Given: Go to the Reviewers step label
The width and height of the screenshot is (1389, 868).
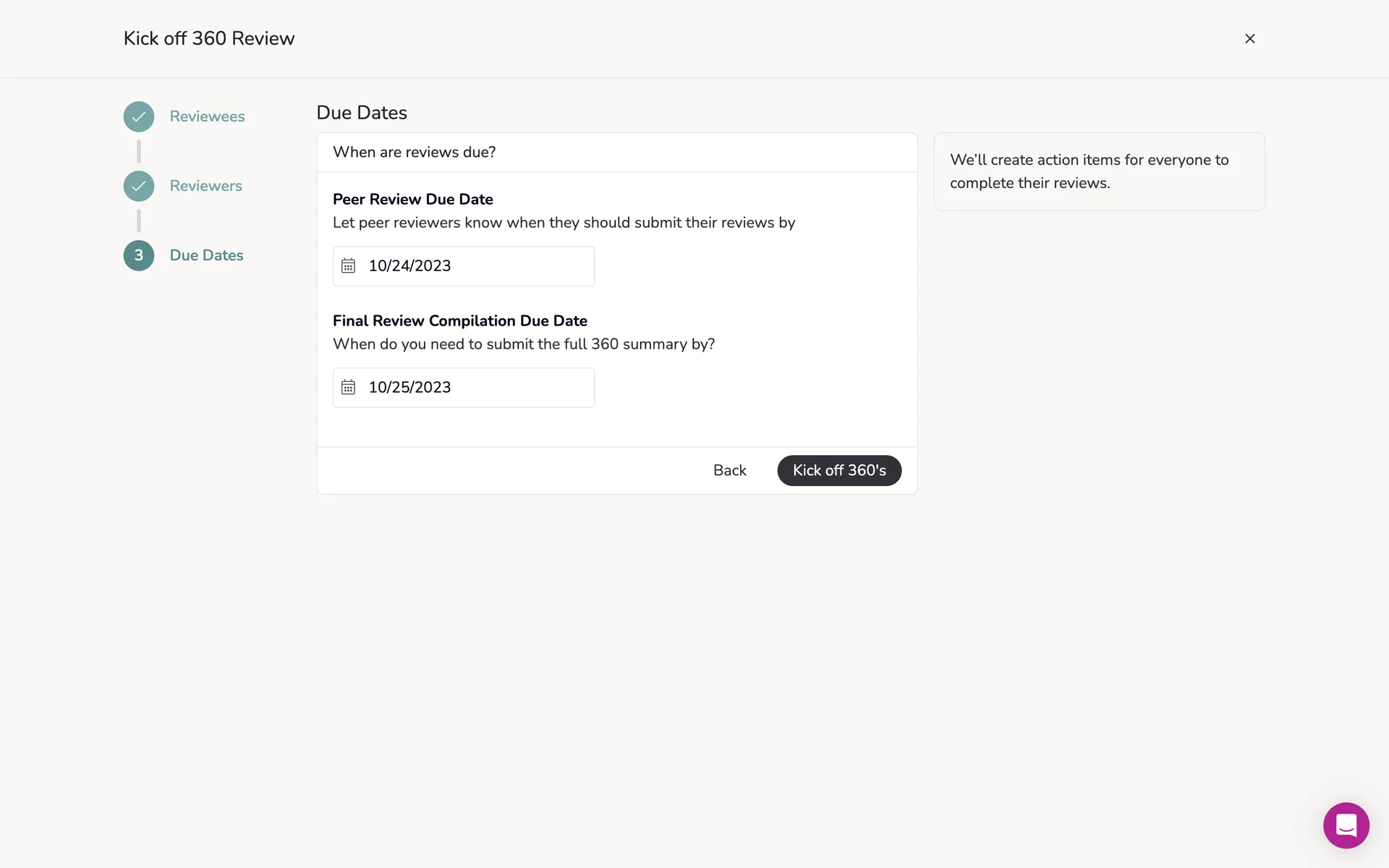Looking at the screenshot, I should click(205, 186).
